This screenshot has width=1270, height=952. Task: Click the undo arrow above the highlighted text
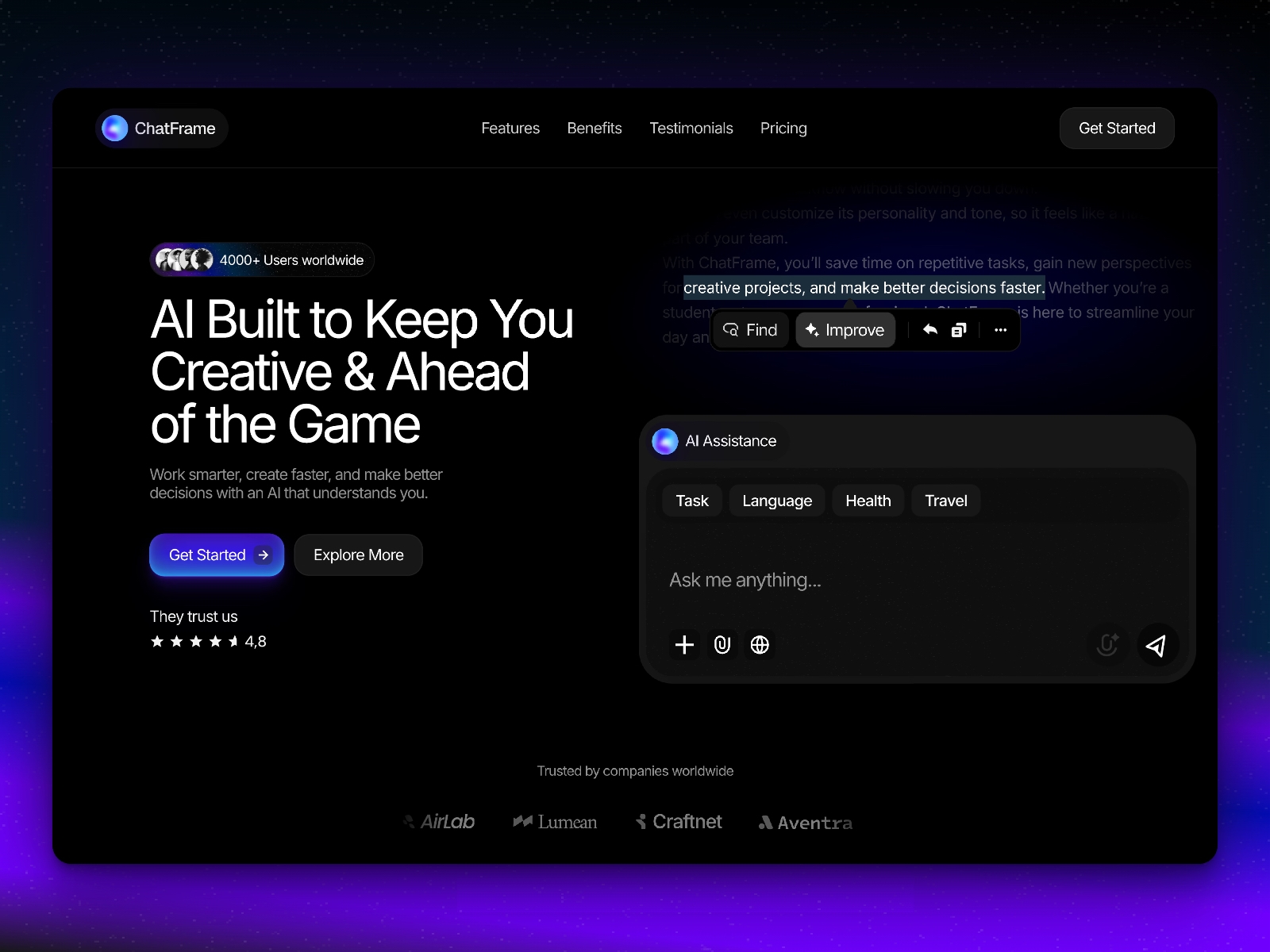click(x=929, y=329)
